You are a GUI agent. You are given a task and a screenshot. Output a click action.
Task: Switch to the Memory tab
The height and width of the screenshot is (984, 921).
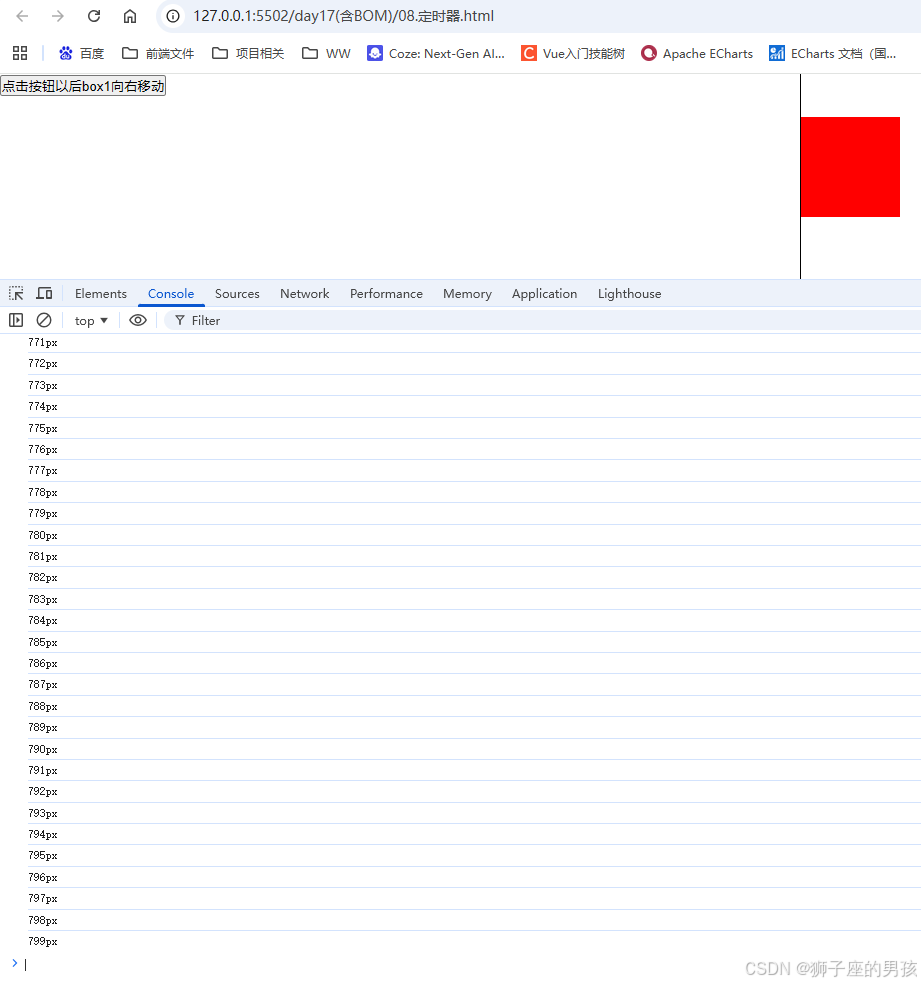point(467,294)
